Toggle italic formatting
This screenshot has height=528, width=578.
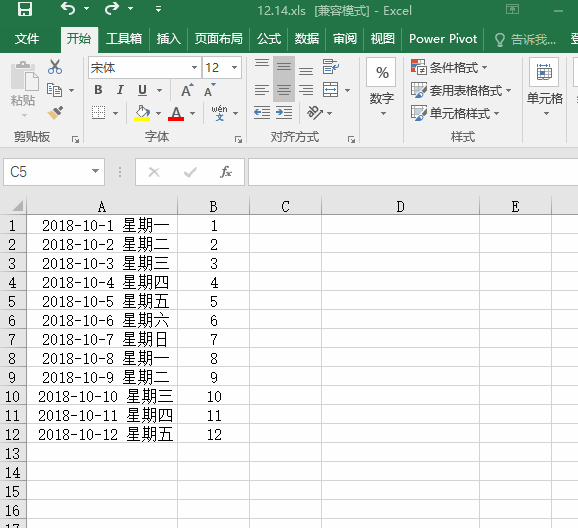[x=120, y=90]
